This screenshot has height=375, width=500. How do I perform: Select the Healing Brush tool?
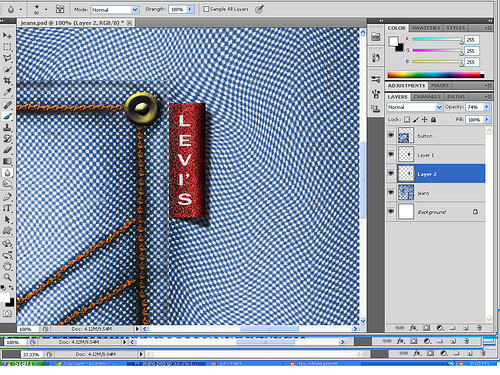7,105
